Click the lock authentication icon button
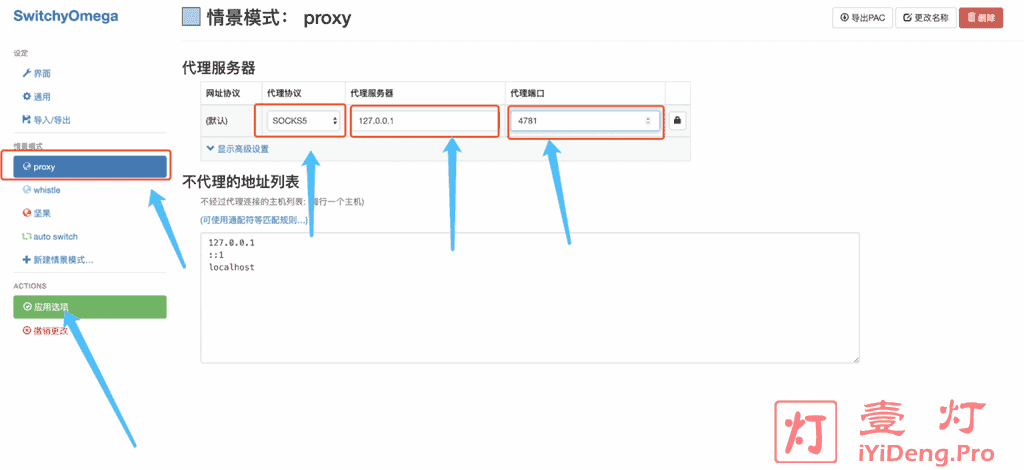The image size is (1024, 470). point(677,121)
